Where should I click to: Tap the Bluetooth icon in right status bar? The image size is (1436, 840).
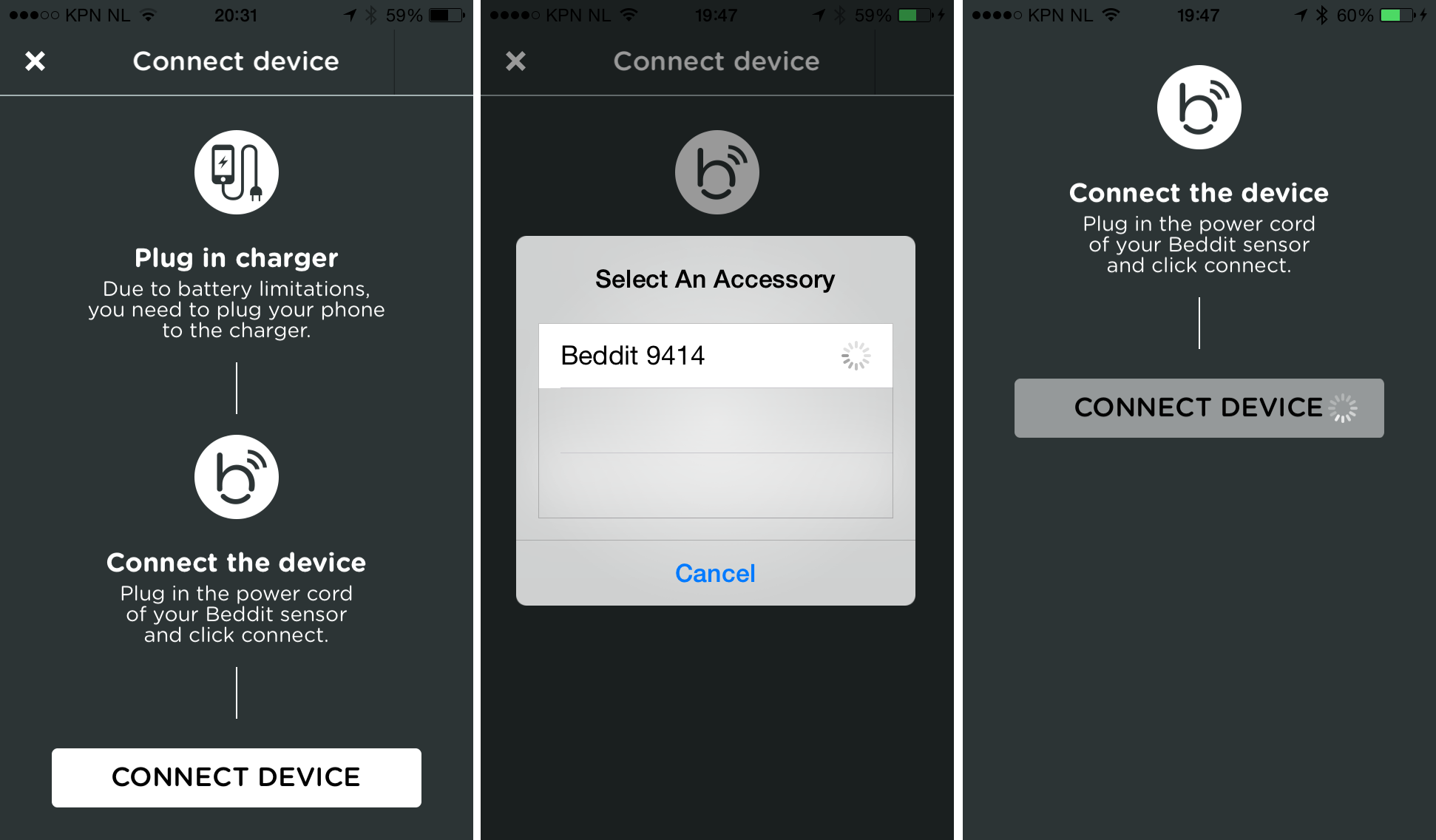coord(1322,15)
